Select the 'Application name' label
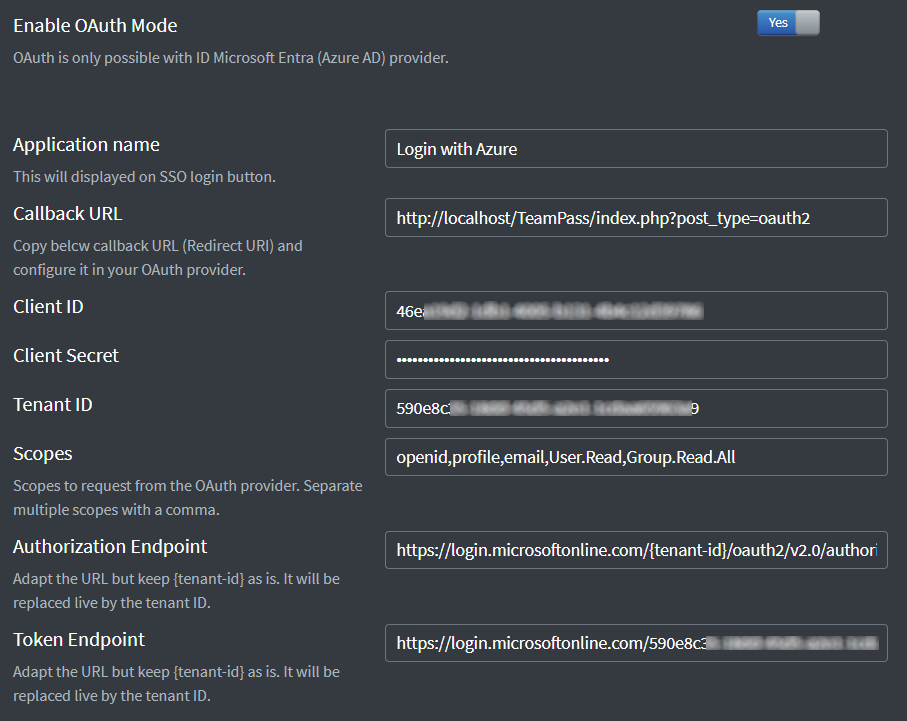Viewport: 907px width, 721px height. click(86, 145)
